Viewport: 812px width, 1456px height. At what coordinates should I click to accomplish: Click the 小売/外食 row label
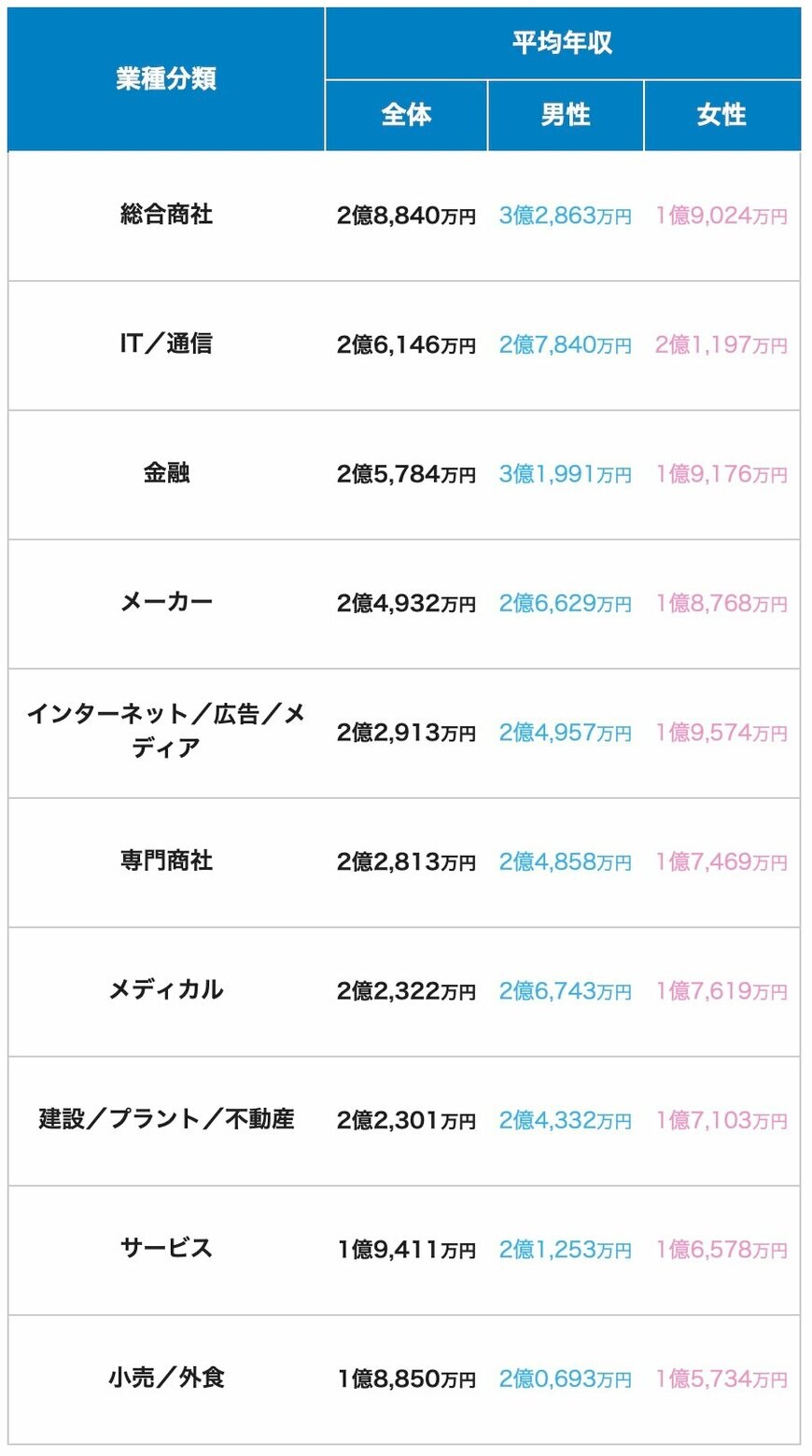click(166, 1377)
